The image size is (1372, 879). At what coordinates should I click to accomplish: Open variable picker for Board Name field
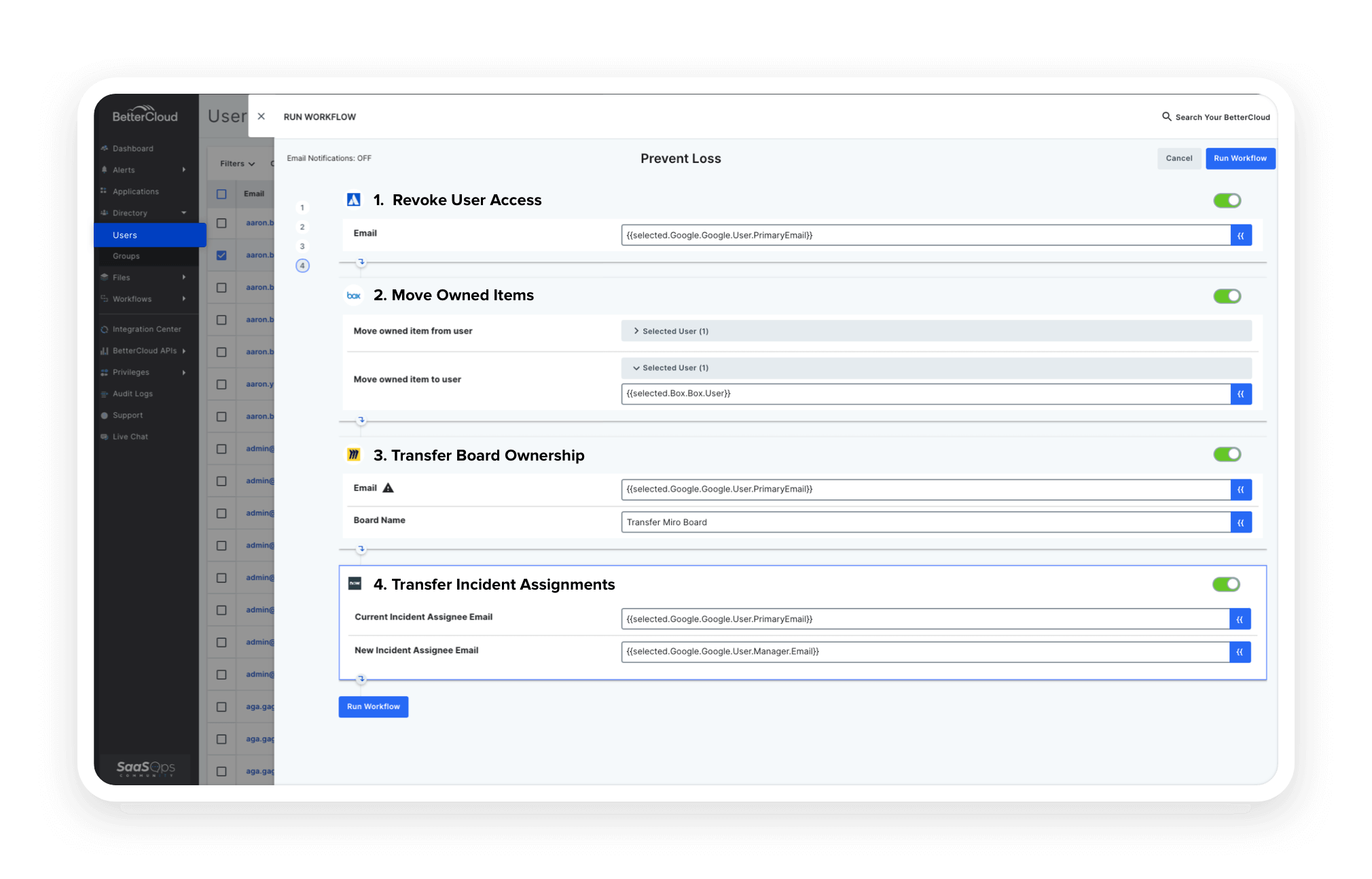1240,522
